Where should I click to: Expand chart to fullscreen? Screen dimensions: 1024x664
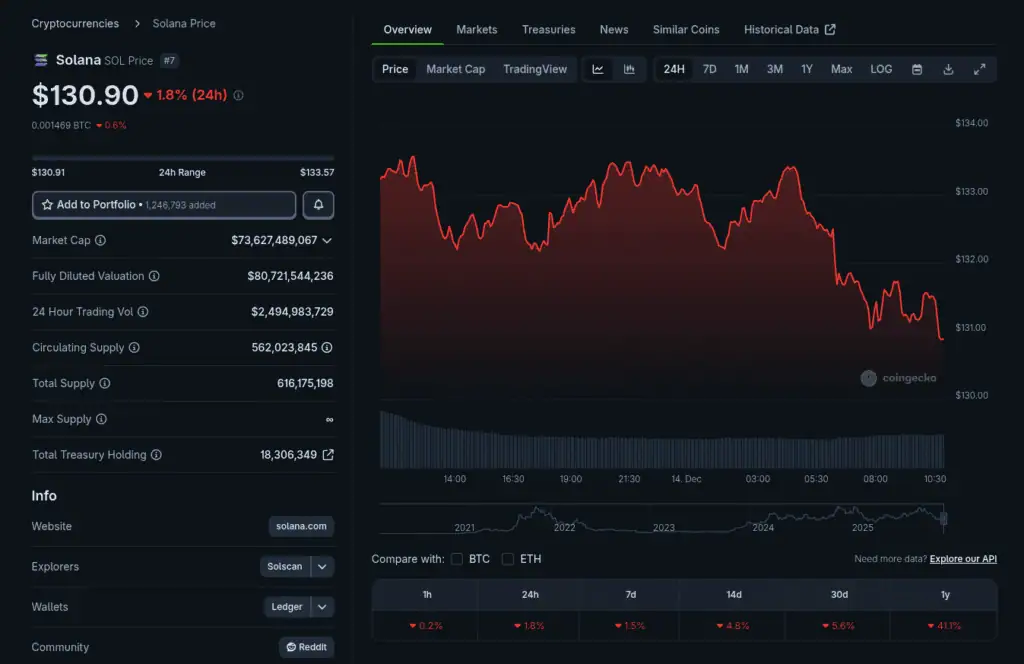[x=979, y=70]
